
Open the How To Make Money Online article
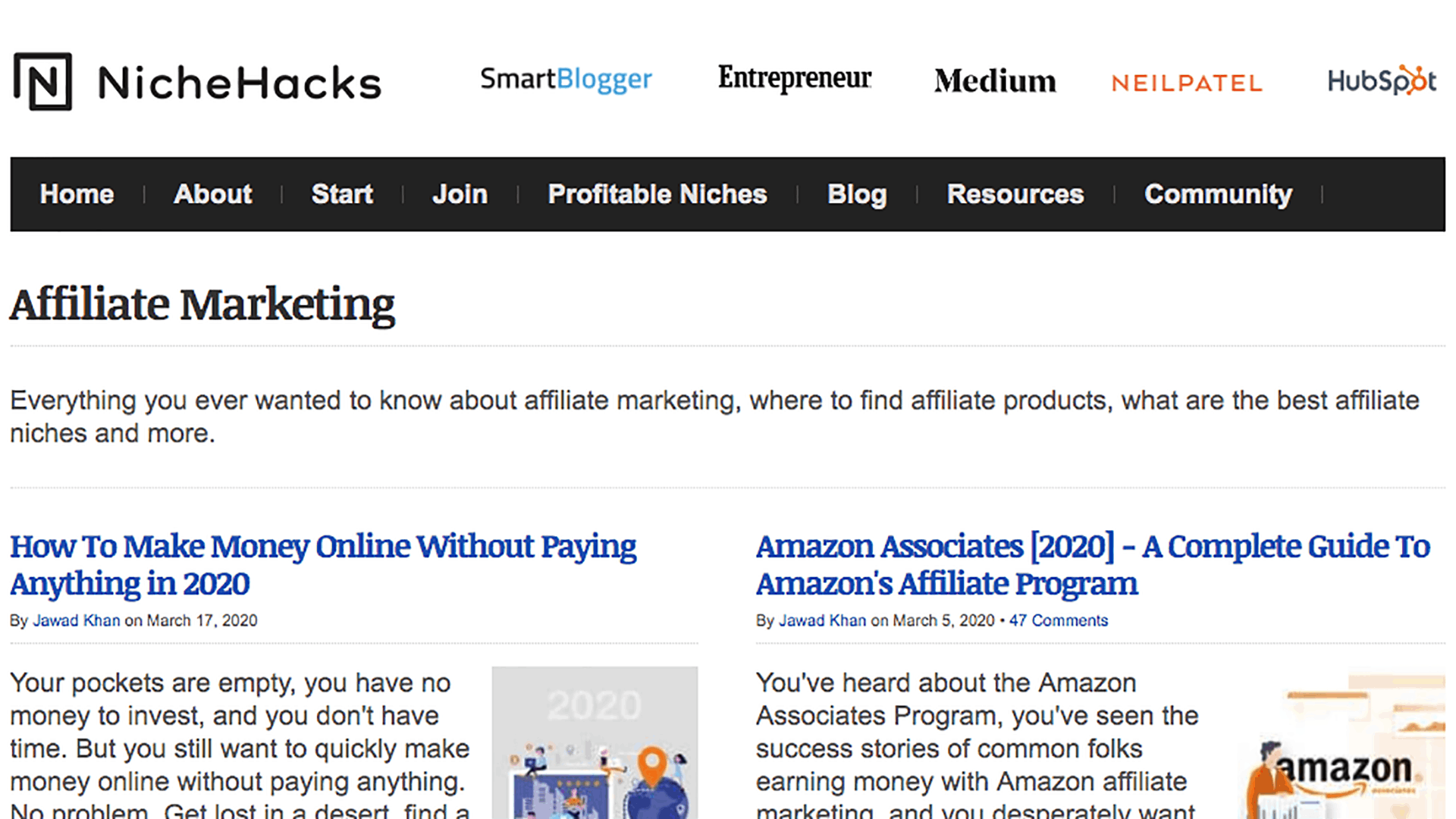tap(323, 565)
